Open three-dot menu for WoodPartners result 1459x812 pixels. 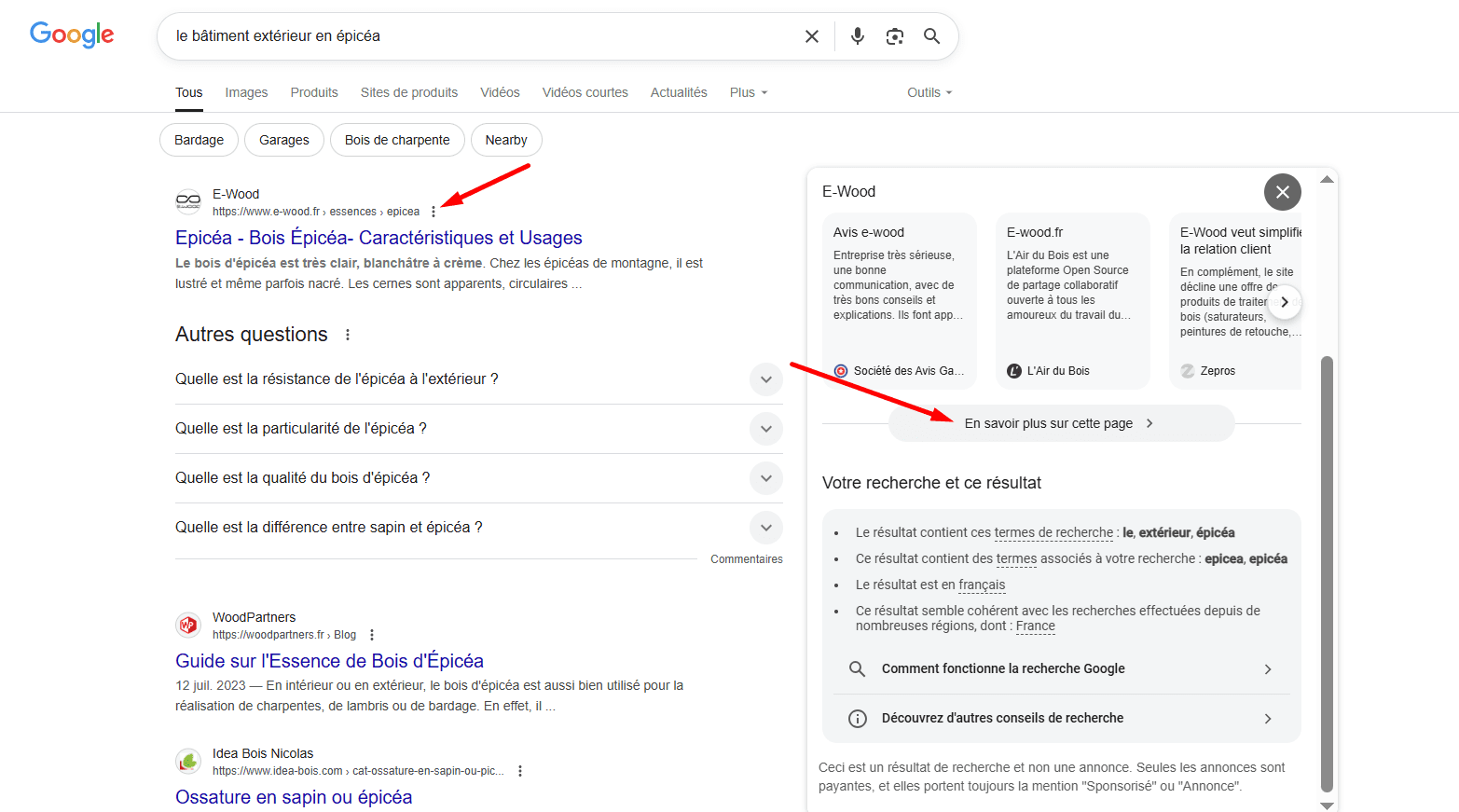tap(372, 635)
